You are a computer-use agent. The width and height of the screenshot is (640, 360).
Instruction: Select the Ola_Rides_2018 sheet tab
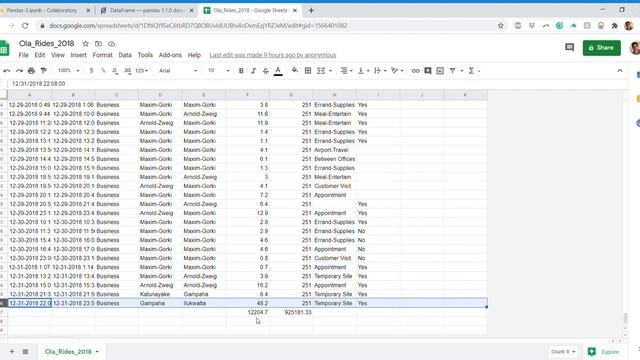[71, 351]
